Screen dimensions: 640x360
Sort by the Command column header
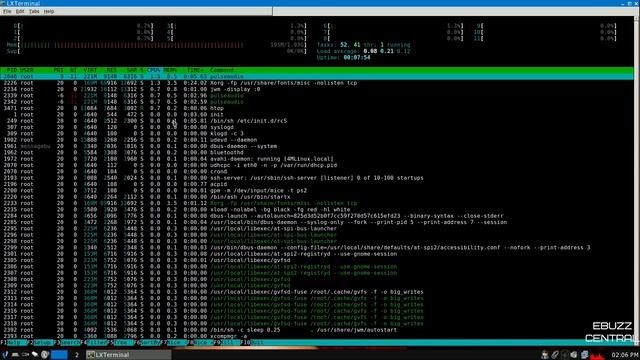click(x=222, y=70)
